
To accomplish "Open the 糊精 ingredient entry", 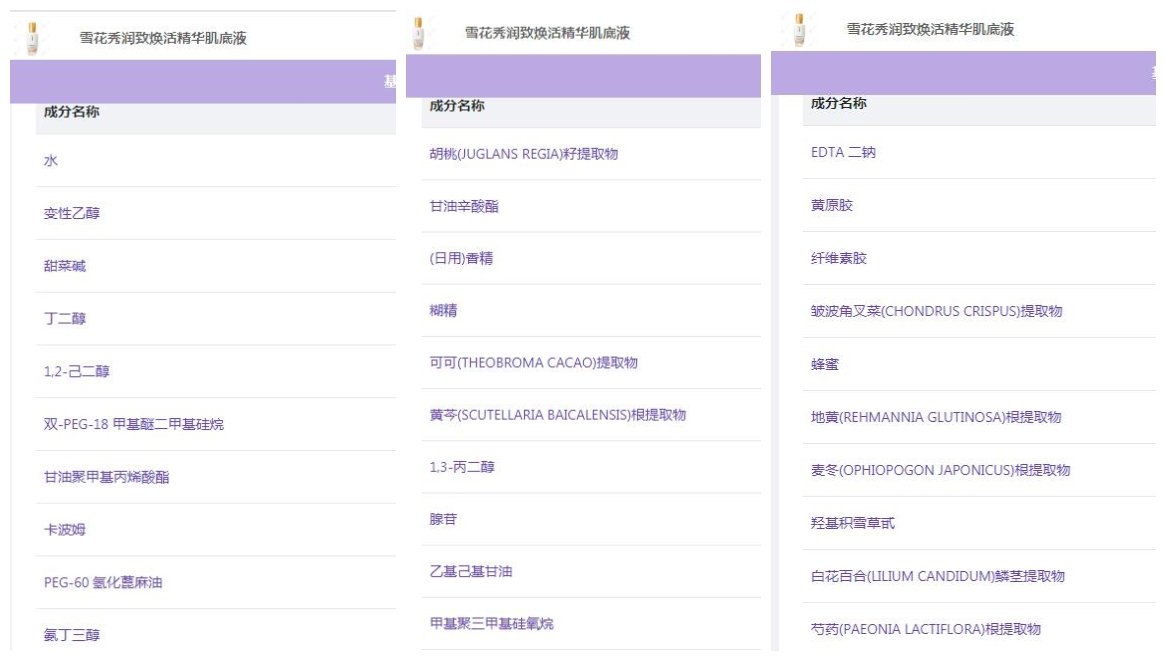I will coord(443,311).
